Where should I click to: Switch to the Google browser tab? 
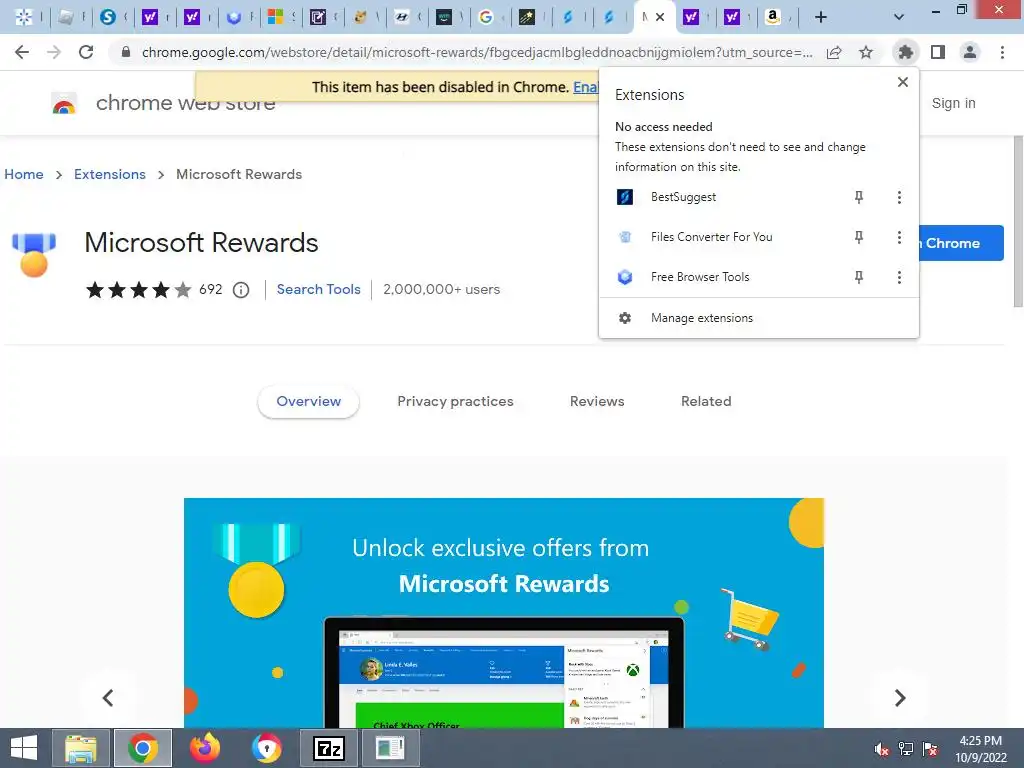[486, 18]
